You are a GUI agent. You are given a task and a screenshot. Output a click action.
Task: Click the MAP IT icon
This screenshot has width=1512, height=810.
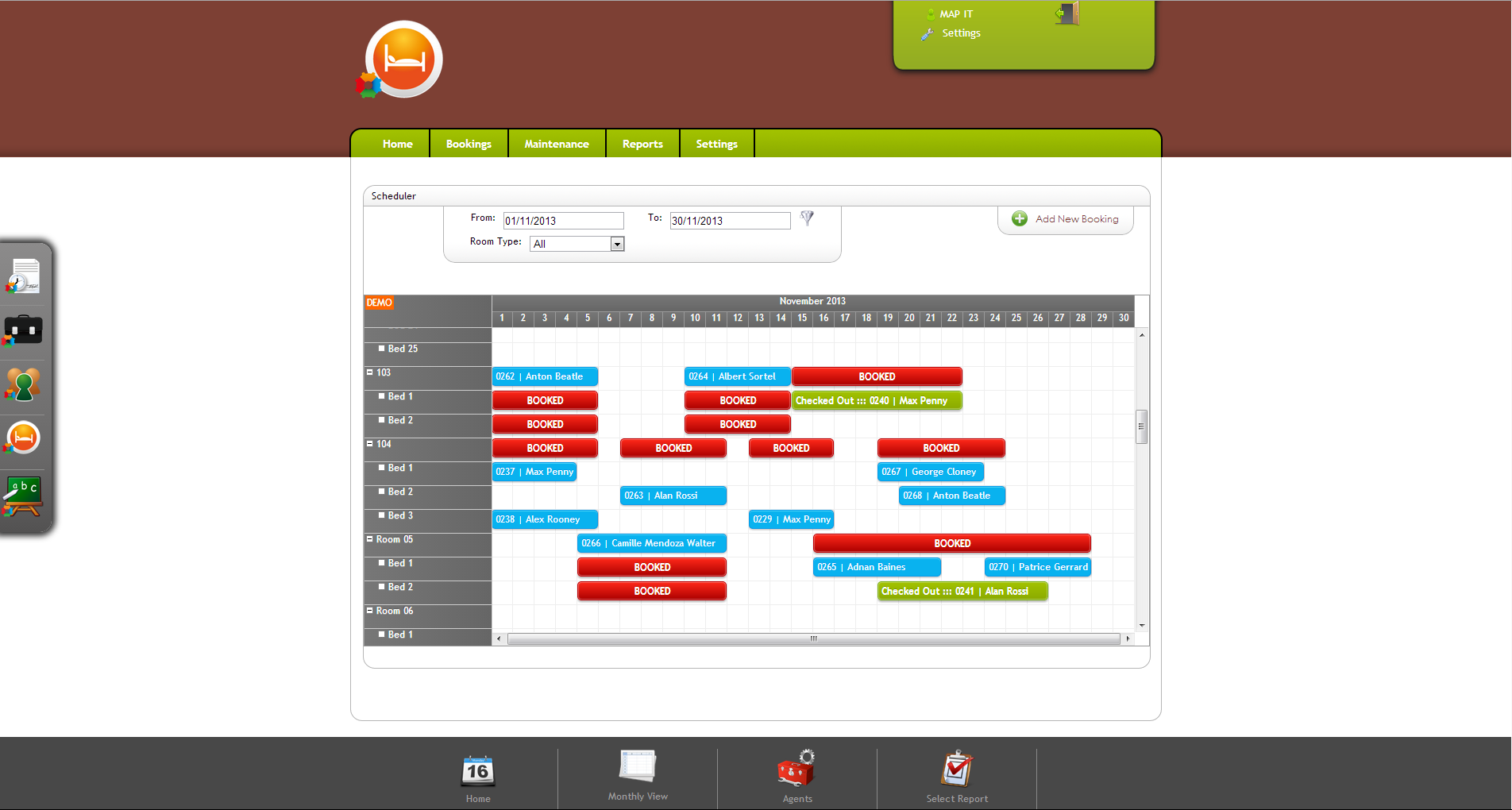[x=931, y=14]
